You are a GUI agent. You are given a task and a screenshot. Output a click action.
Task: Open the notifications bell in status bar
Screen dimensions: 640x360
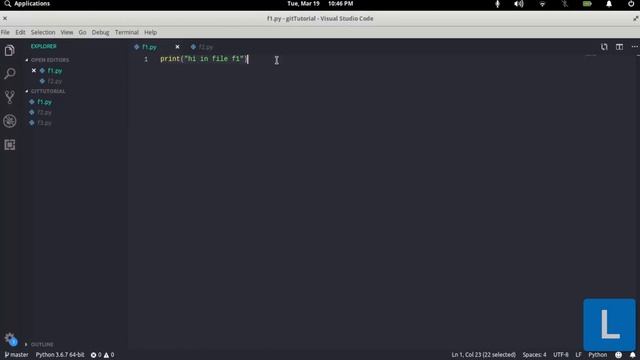[632, 355]
